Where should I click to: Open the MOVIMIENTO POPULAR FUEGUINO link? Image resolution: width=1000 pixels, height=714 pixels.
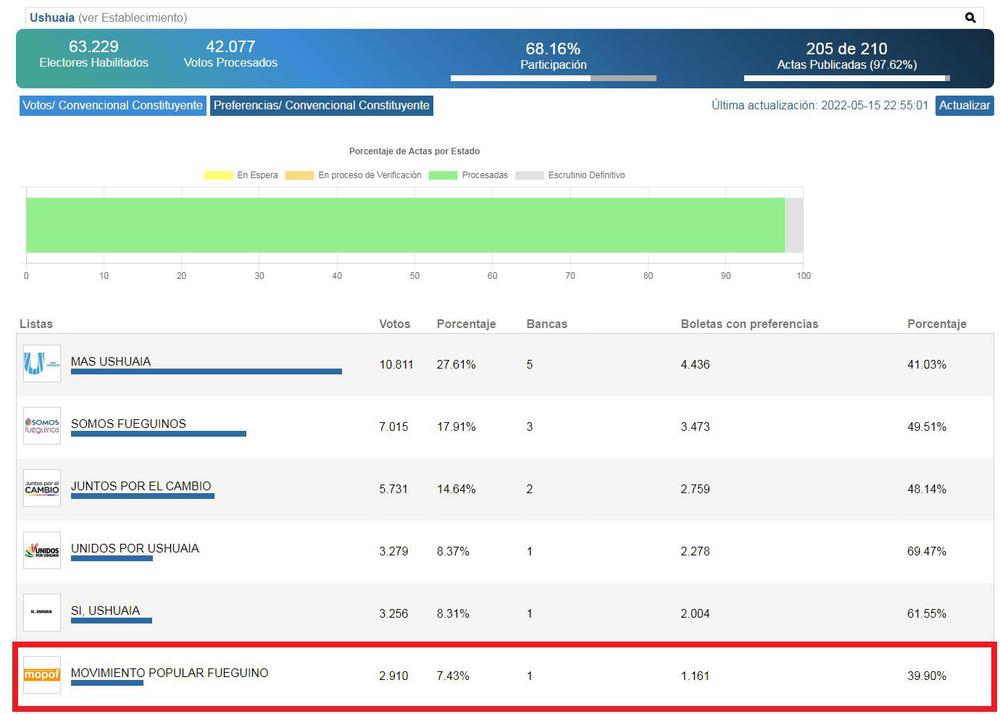coord(169,673)
